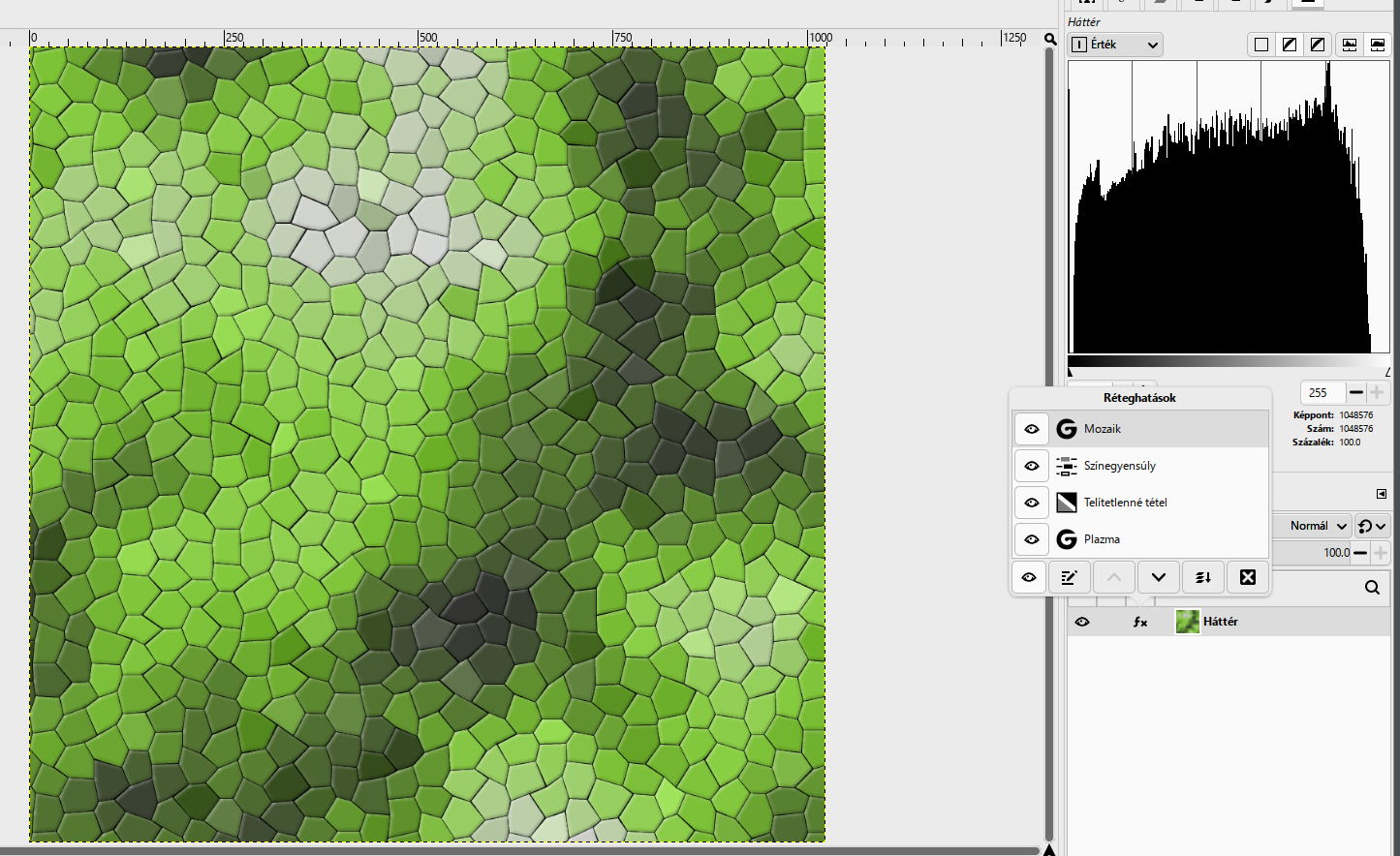Image resolution: width=1400 pixels, height=856 pixels.
Task: Select the linear histogram icon
Action: click(x=1350, y=45)
